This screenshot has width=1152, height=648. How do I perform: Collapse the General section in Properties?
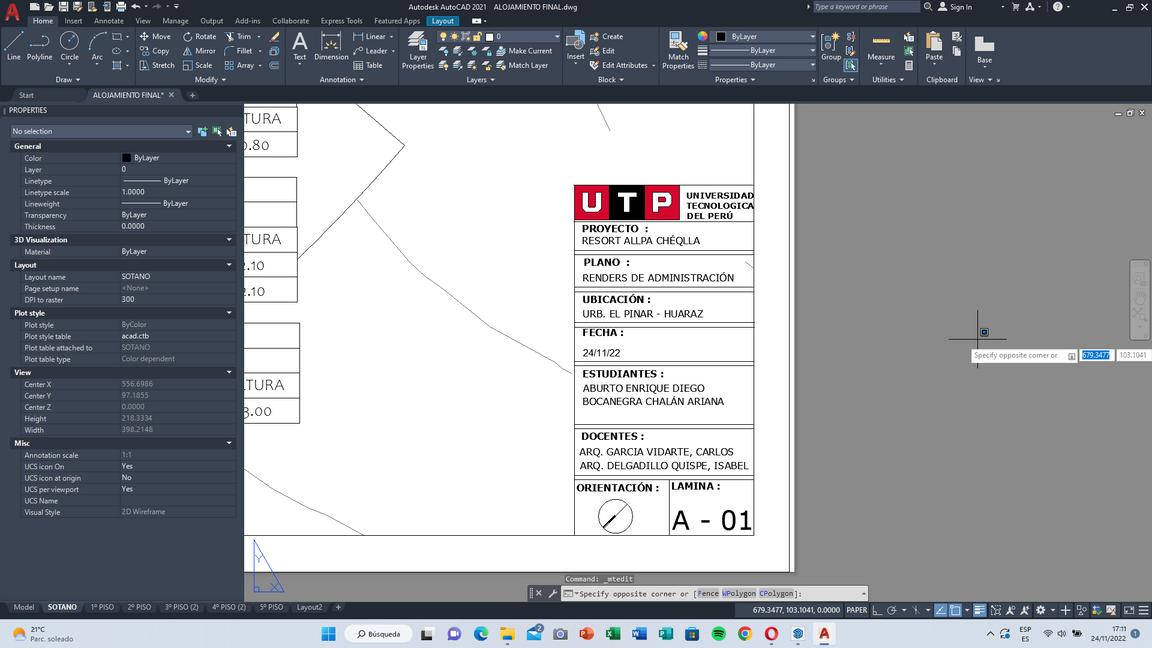pyautogui.click(x=229, y=146)
